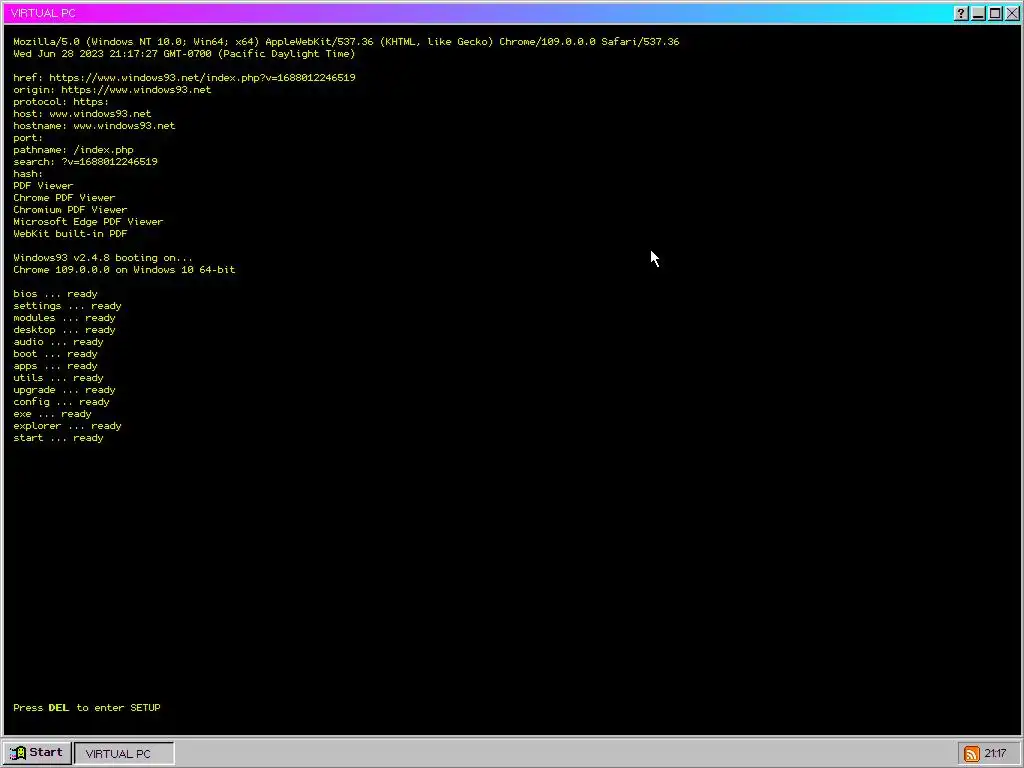The image size is (1024, 768).
Task: Click the 'pathname: /index.php' line
Action: 73,150
